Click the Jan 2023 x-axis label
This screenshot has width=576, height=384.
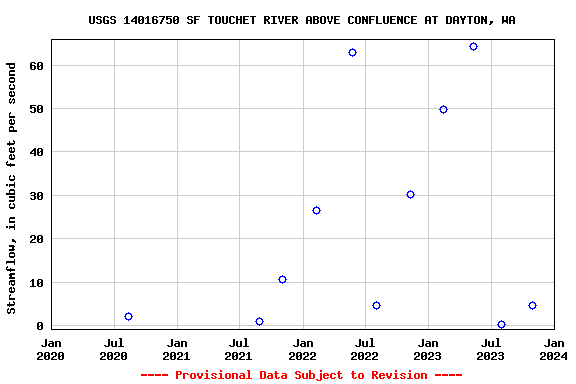coord(428,349)
